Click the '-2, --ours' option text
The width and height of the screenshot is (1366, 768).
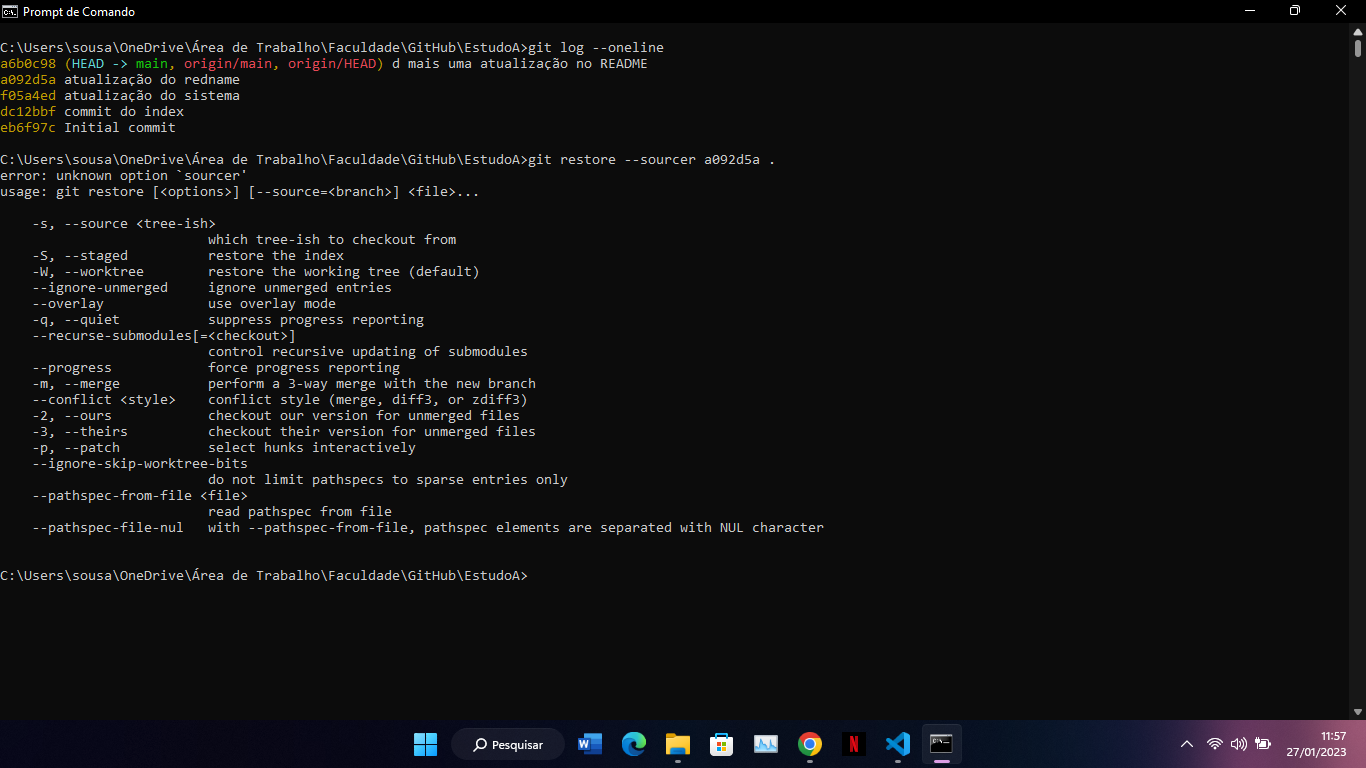(72, 416)
